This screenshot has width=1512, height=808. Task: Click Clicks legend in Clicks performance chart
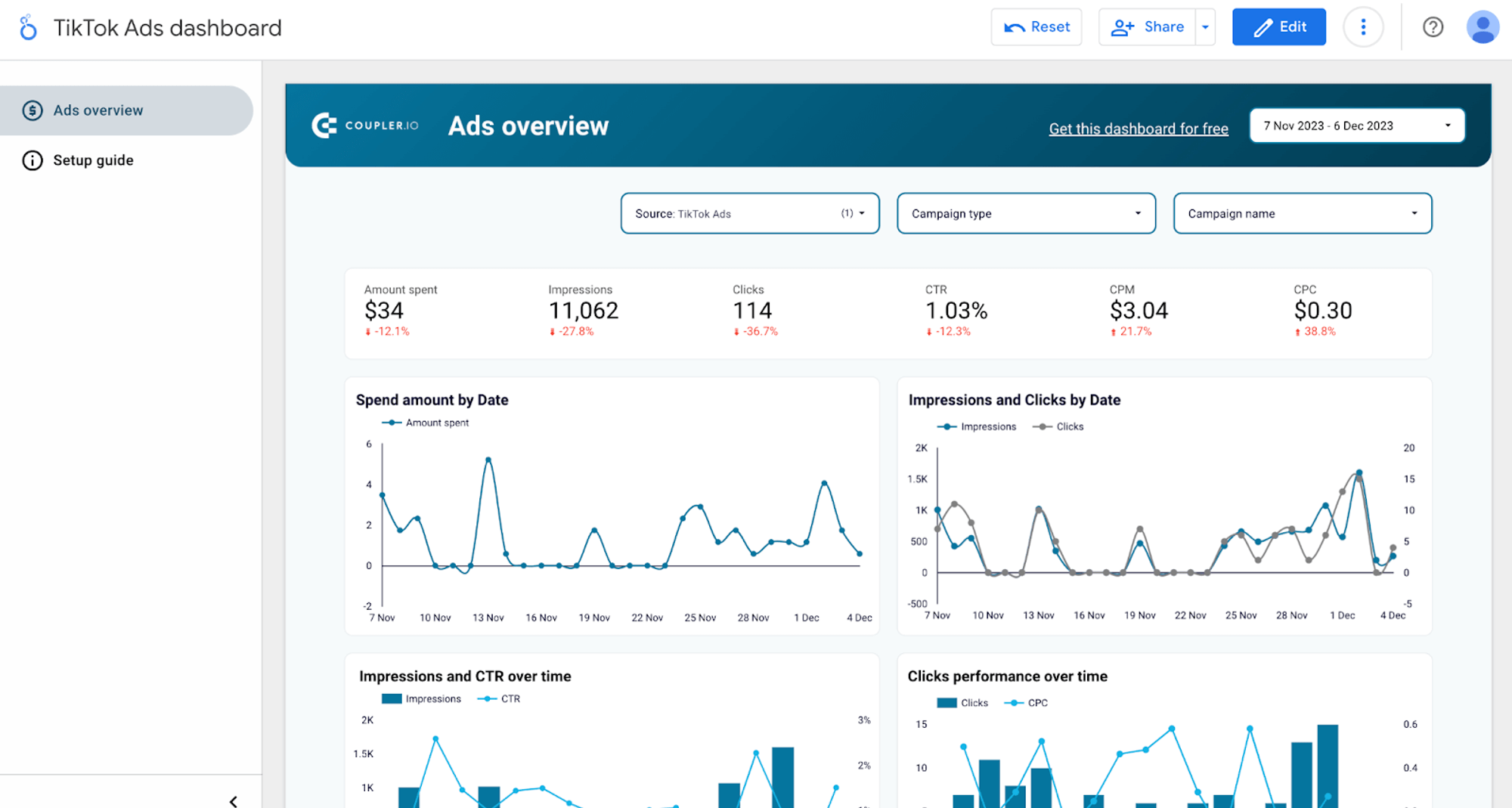(962, 702)
